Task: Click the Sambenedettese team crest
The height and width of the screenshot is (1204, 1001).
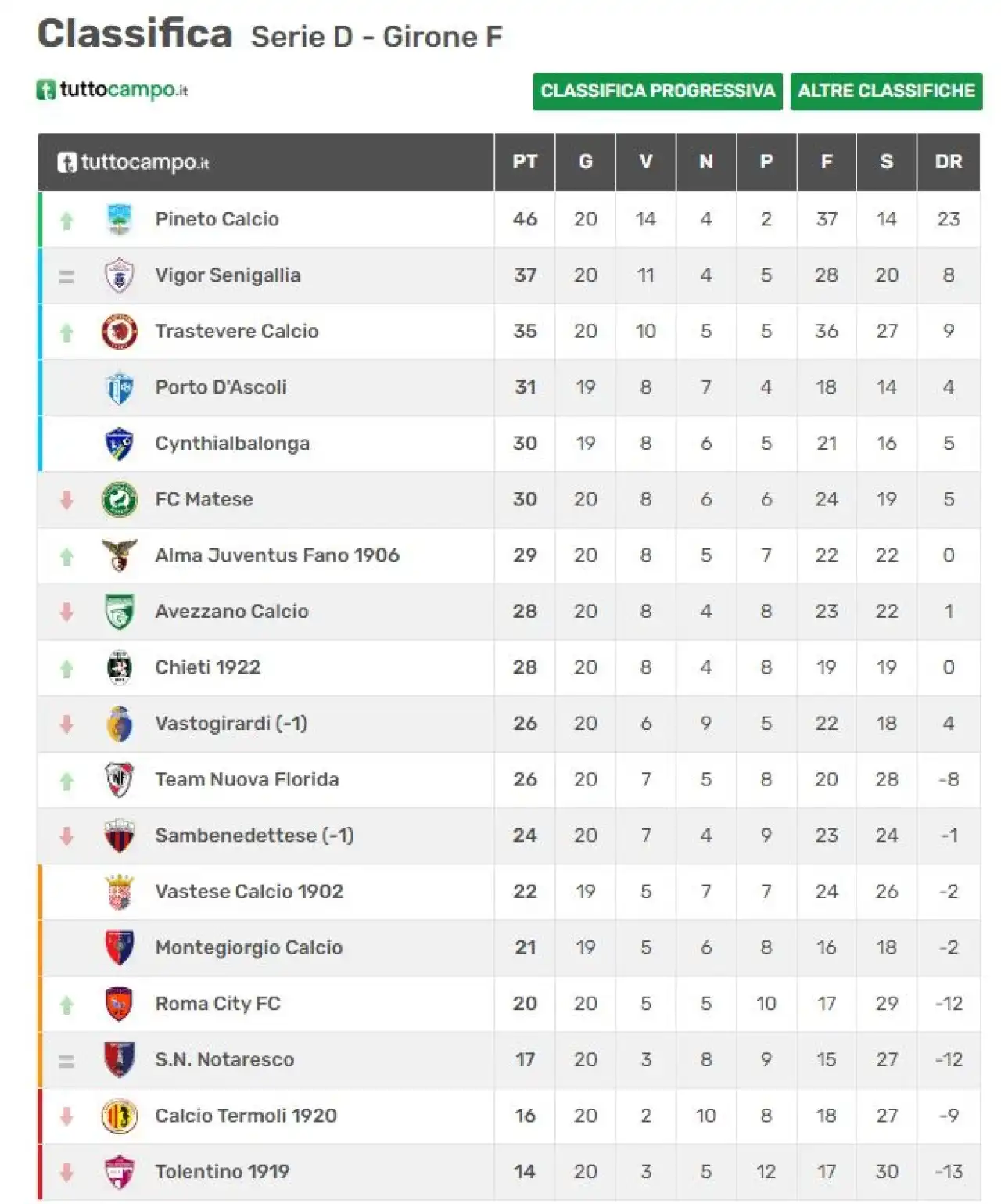Action: [x=119, y=836]
